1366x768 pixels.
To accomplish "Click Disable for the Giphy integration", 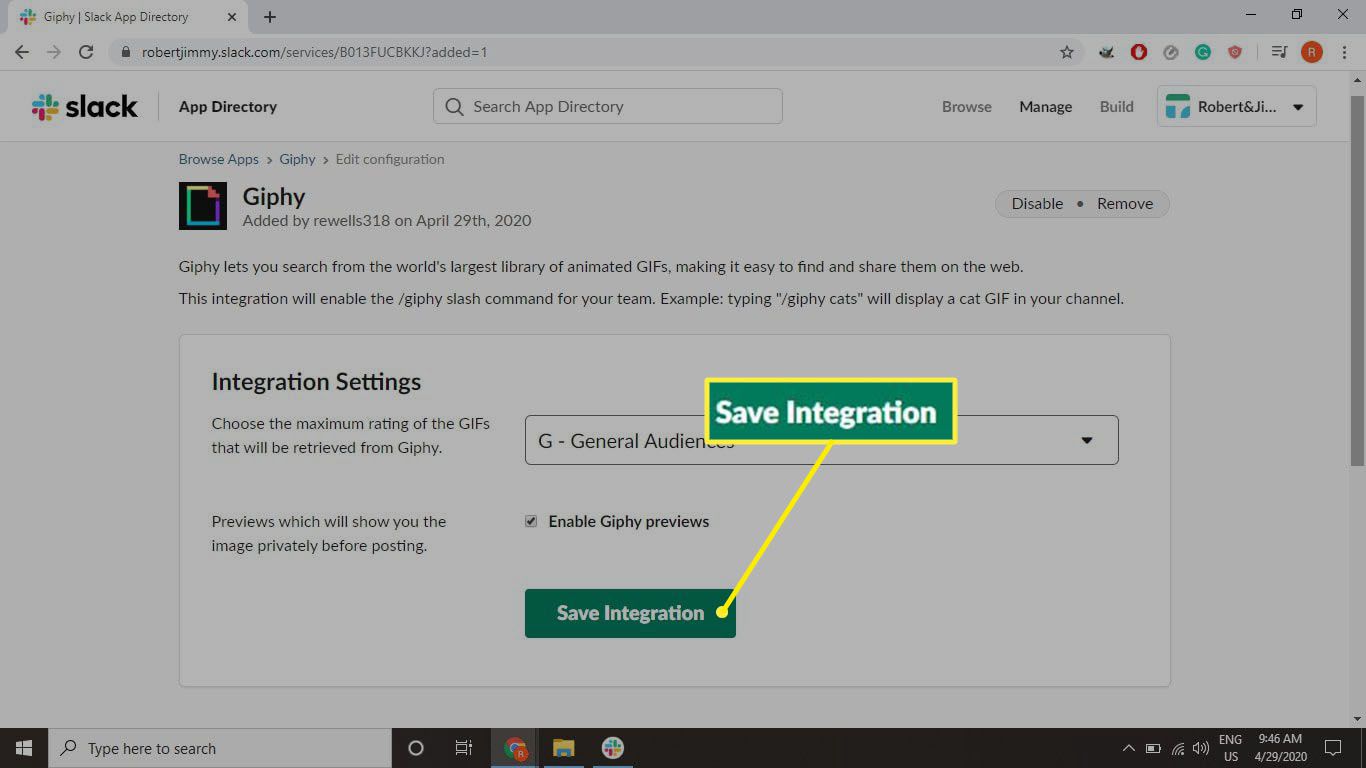I will (1037, 203).
